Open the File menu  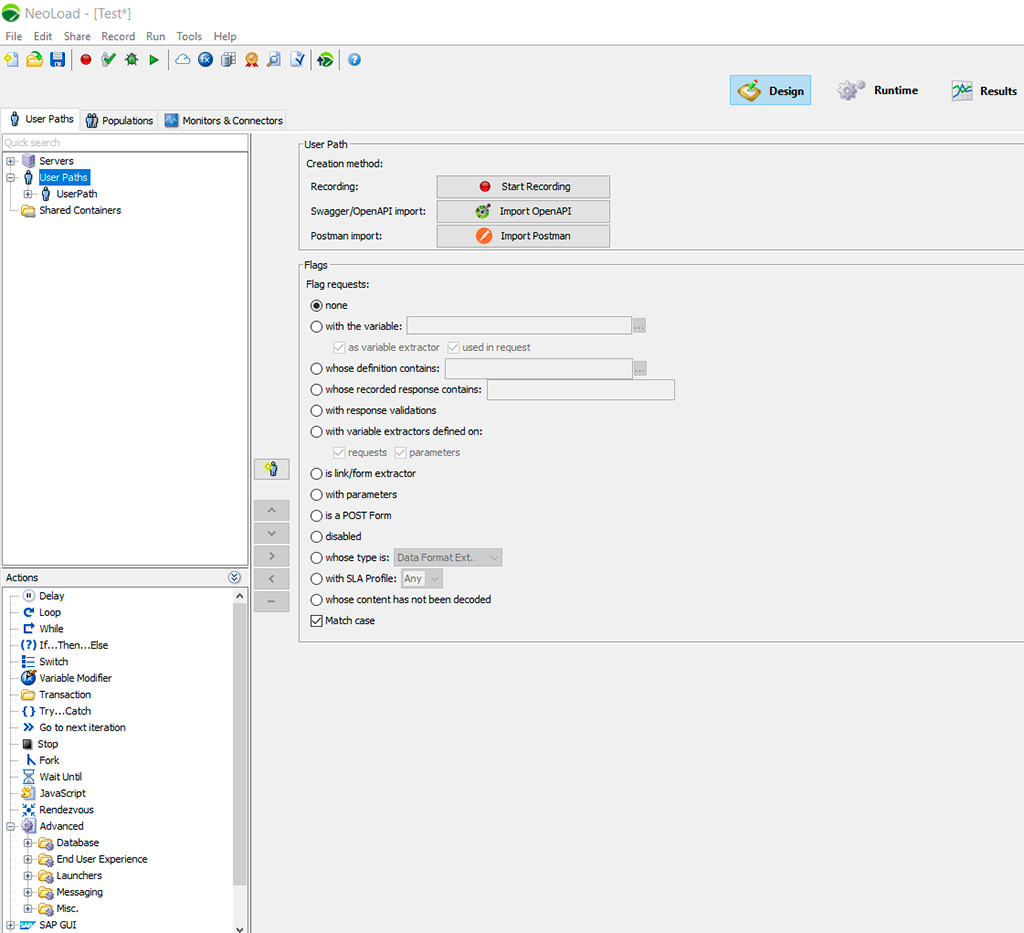point(14,37)
